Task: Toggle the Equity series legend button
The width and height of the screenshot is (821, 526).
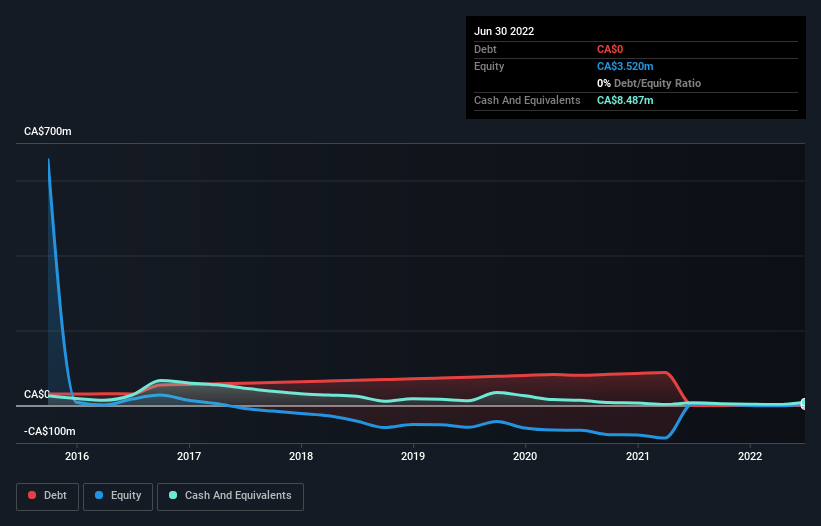Action: (x=118, y=496)
